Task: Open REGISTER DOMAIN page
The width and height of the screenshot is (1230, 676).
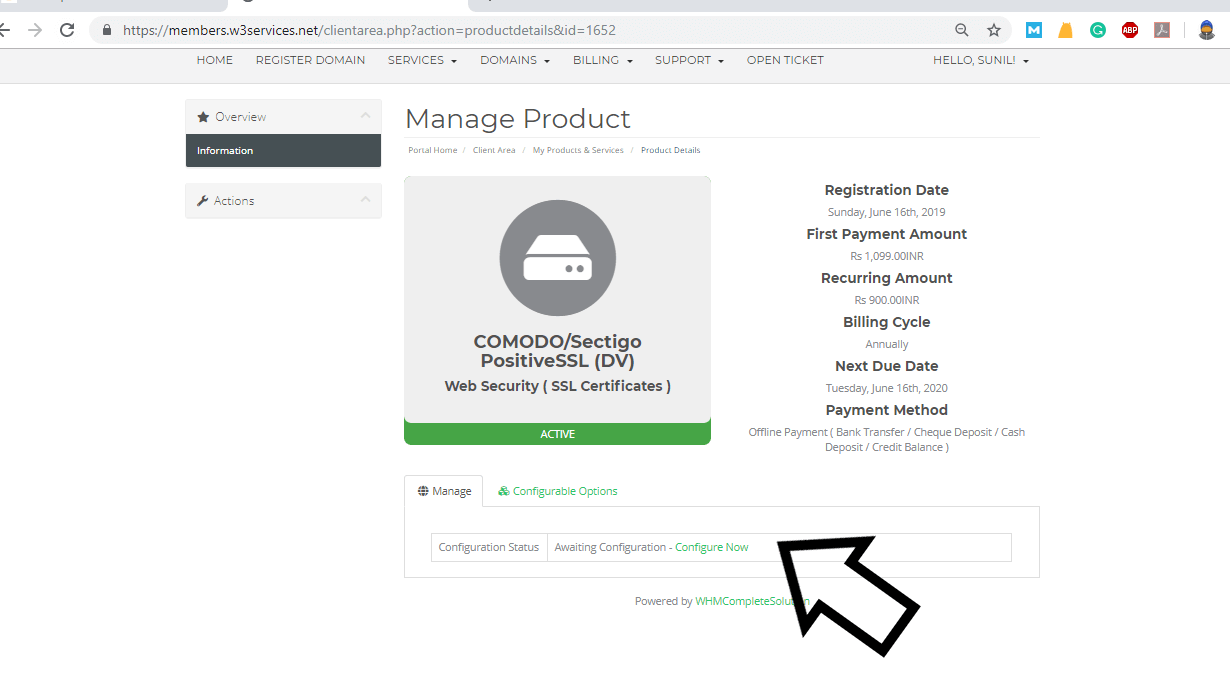Action: click(x=311, y=60)
